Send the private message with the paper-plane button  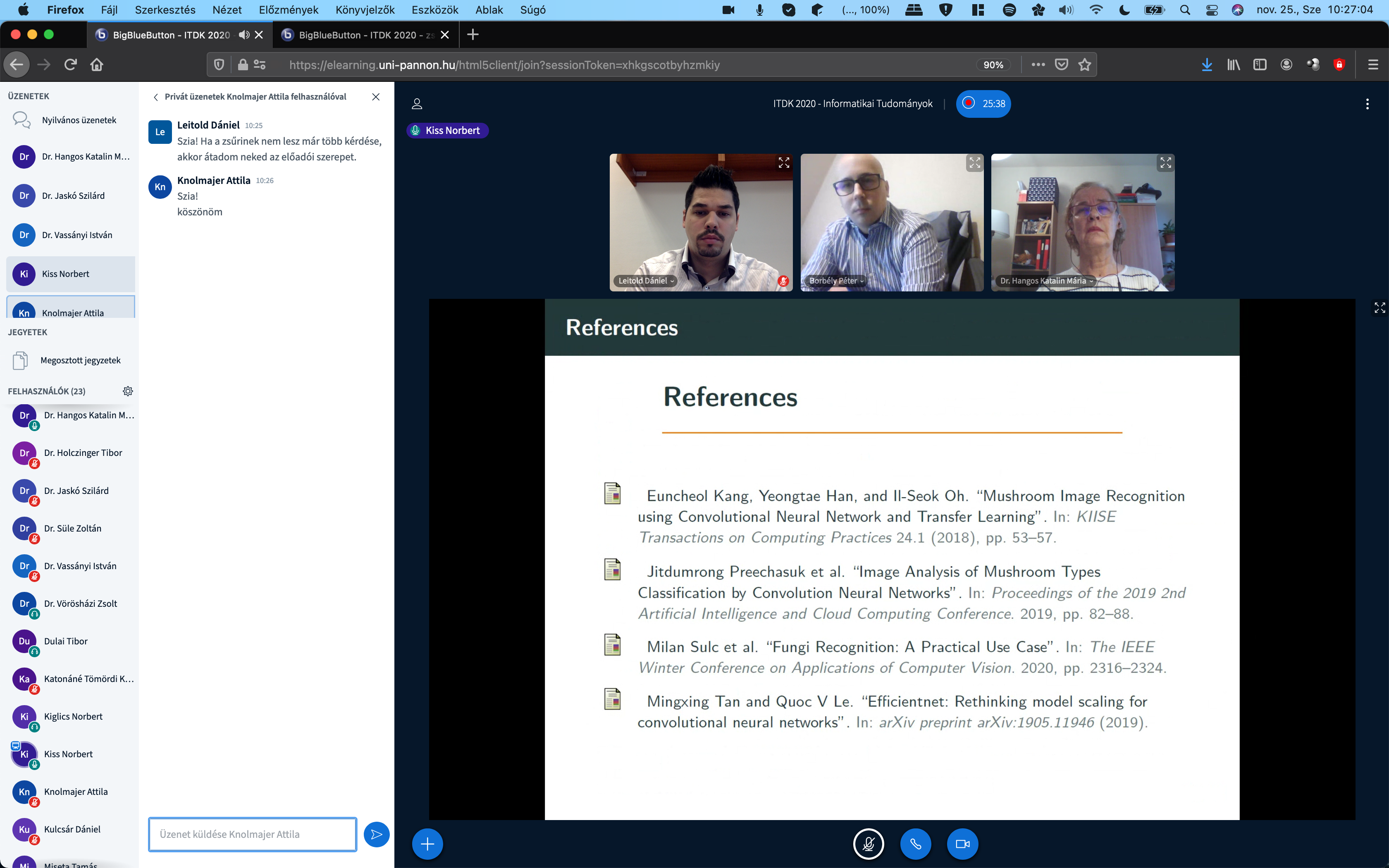(x=377, y=834)
